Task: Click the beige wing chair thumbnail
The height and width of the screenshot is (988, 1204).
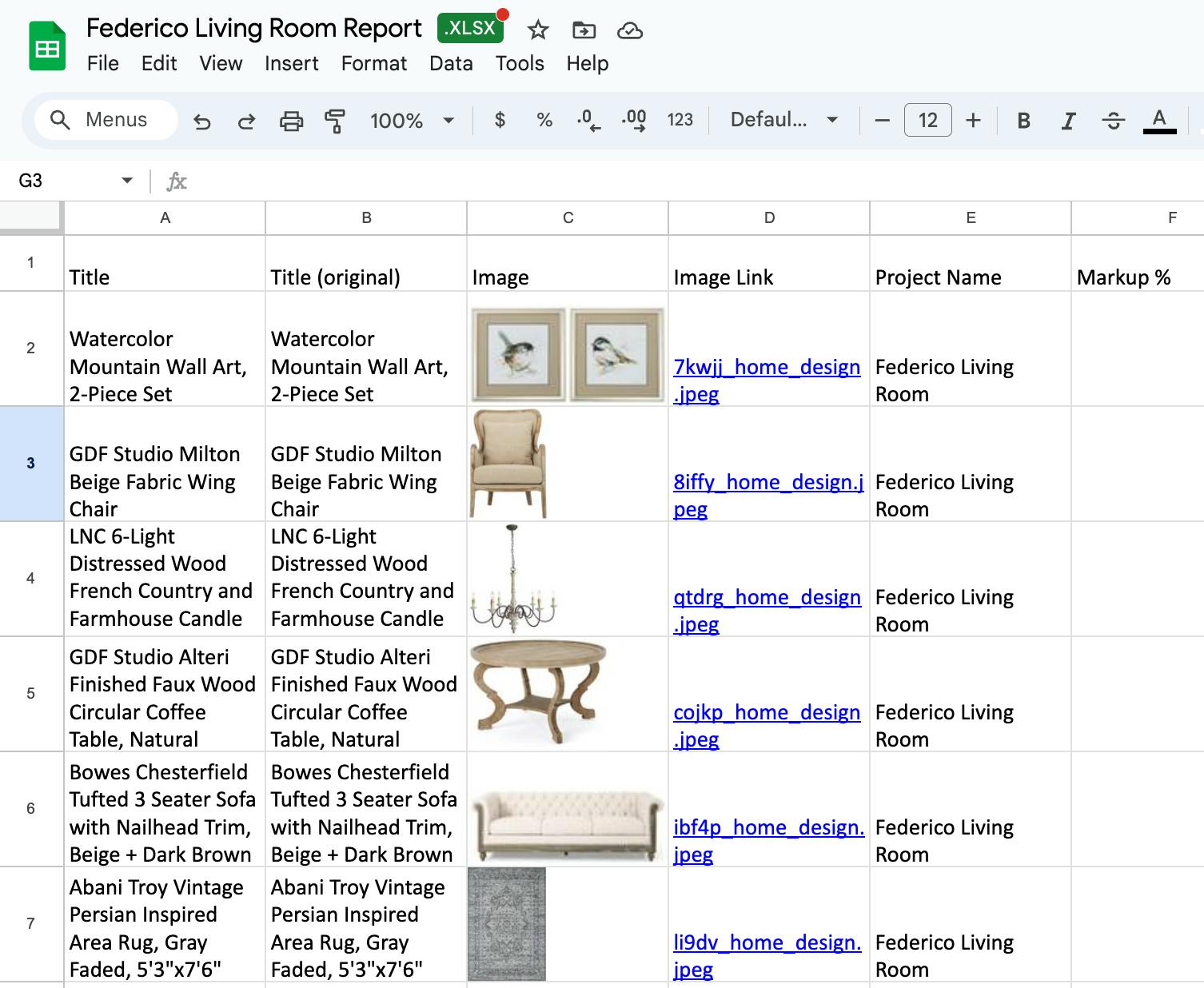Action: click(x=508, y=464)
